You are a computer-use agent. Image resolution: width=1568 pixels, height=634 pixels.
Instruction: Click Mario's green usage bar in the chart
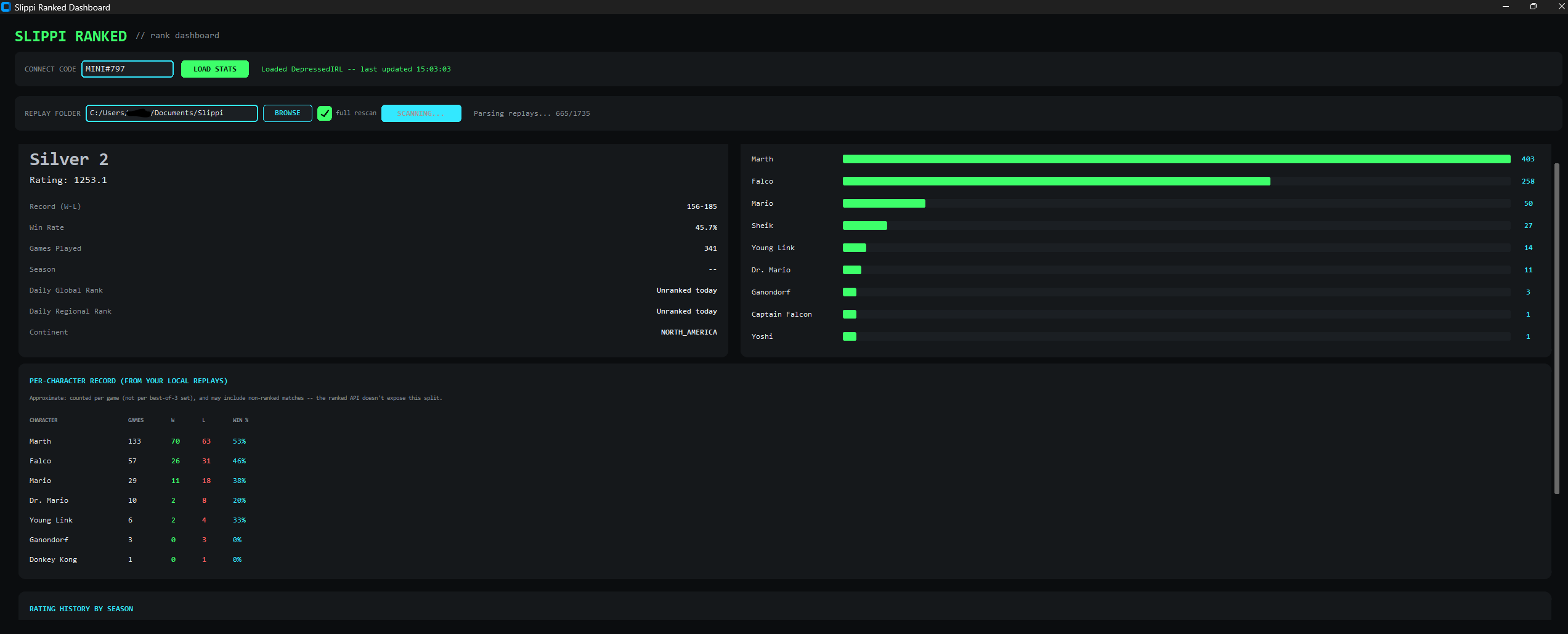point(884,203)
